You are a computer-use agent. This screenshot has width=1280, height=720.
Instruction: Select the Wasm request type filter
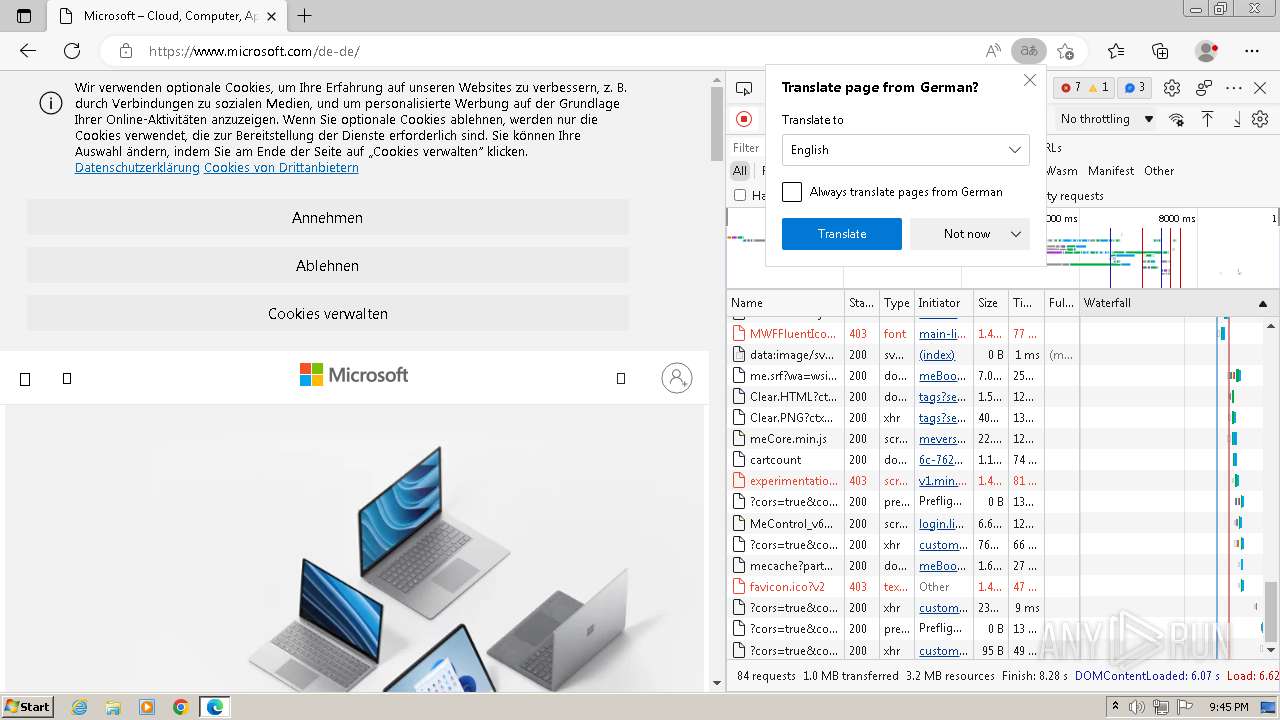click(x=1062, y=171)
